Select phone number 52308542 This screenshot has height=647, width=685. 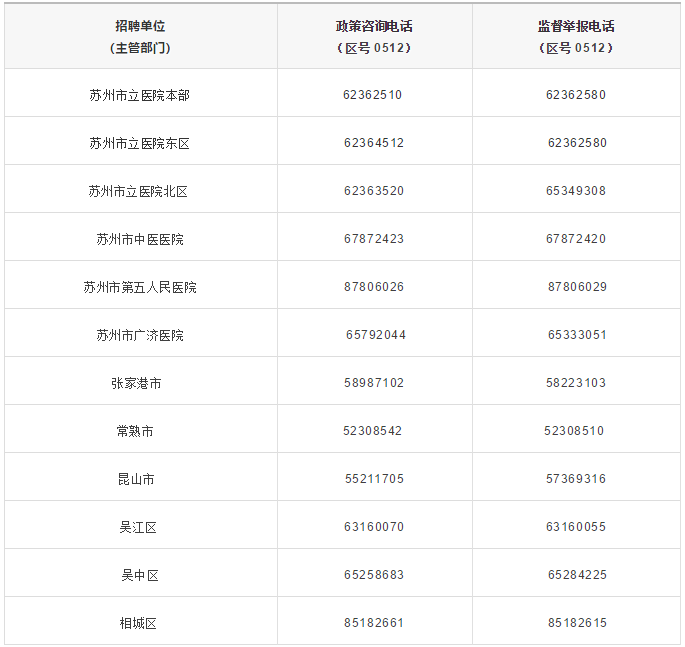coord(372,431)
